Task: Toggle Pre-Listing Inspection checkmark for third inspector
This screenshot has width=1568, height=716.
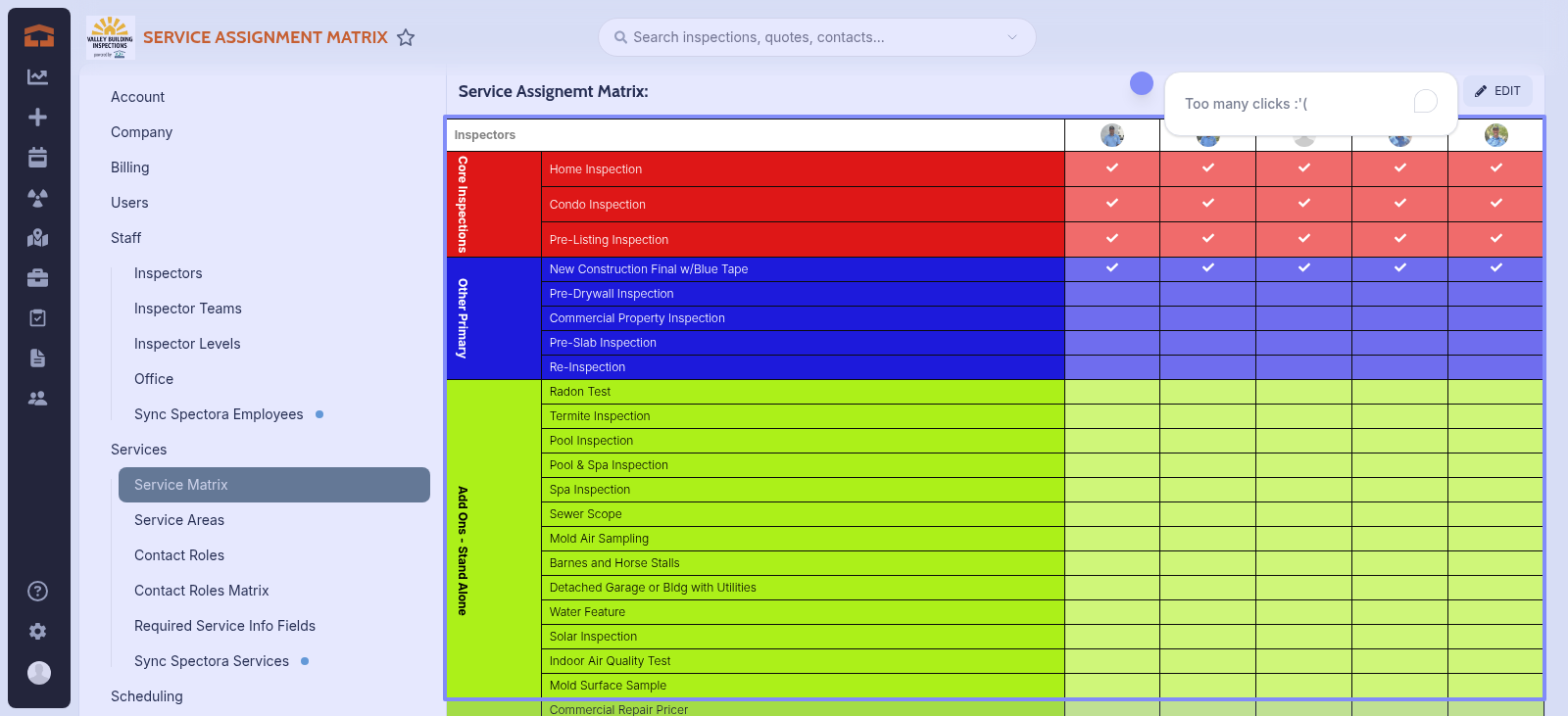Action: click(1303, 239)
